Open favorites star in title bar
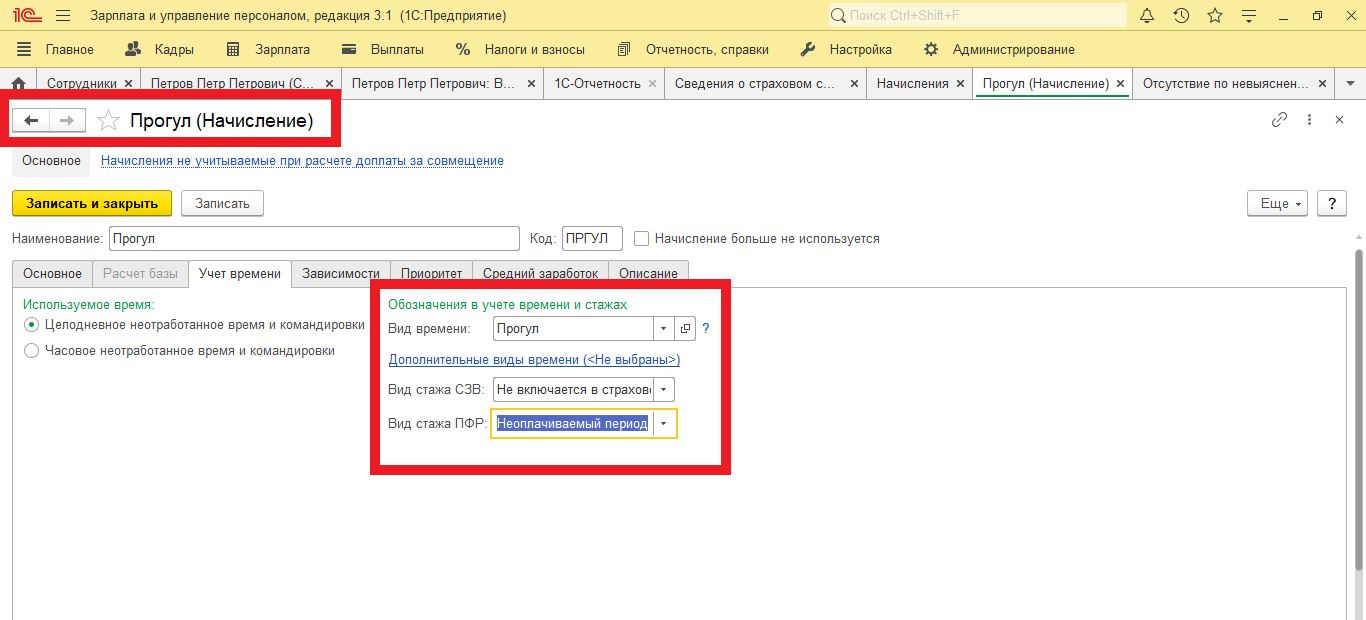Image resolution: width=1366 pixels, height=620 pixels. [1215, 15]
